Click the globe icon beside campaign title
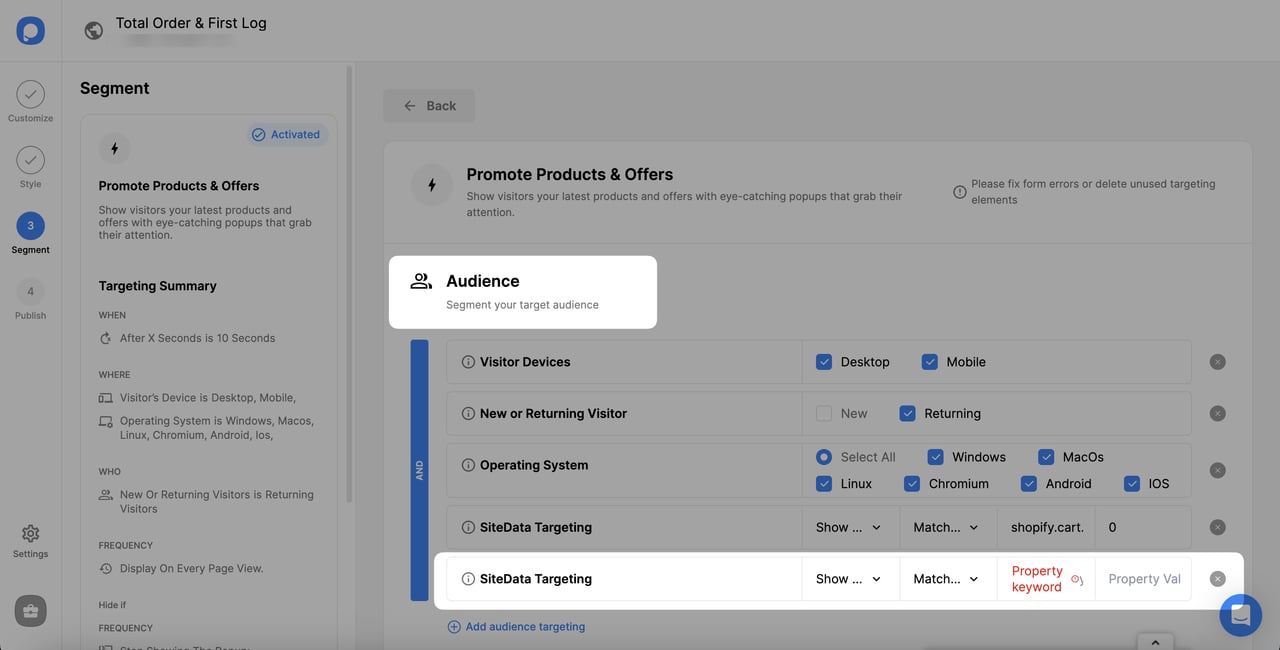The height and width of the screenshot is (650, 1280). (x=94, y=30)
